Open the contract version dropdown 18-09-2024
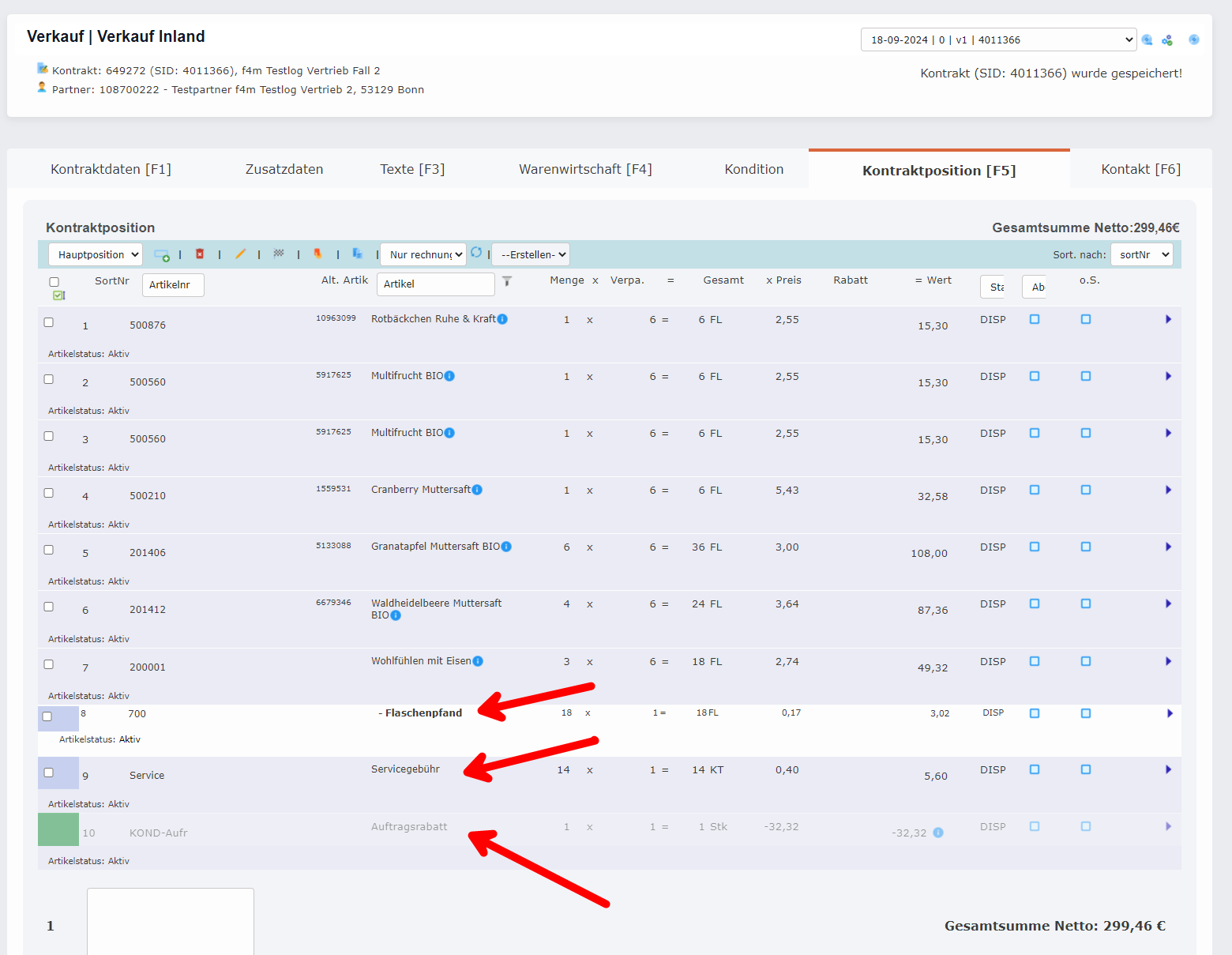Viewport: 1232px width, 955px height. [997, 39]
